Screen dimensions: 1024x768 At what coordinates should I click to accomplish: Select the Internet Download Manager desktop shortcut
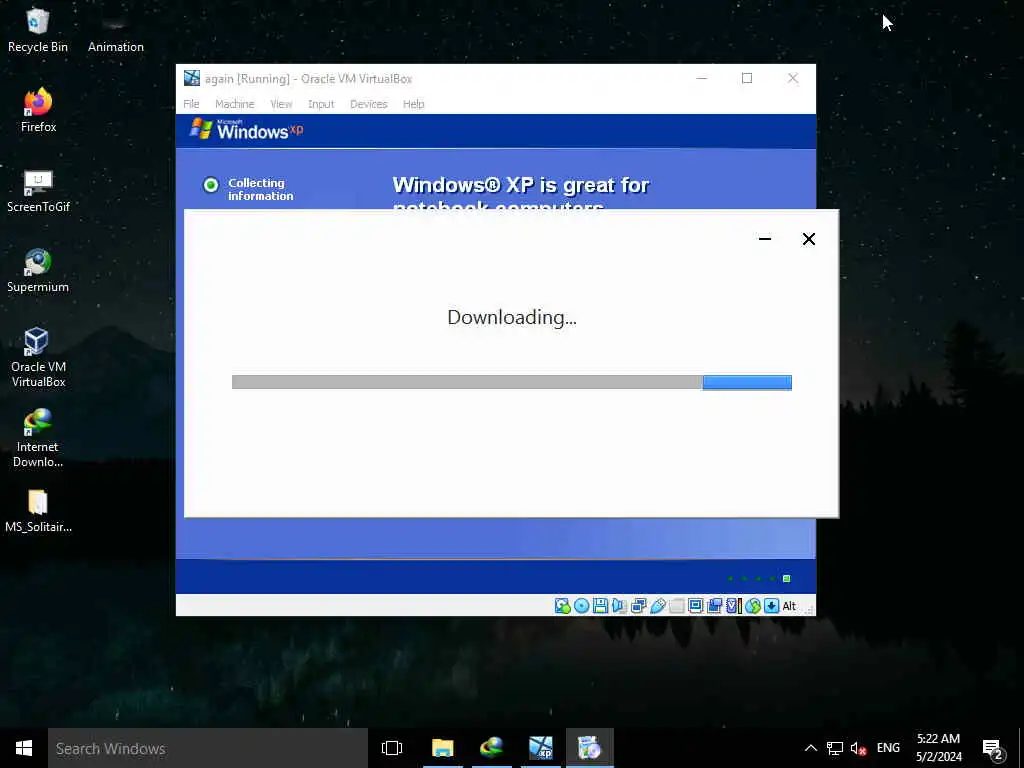[38, 438]
